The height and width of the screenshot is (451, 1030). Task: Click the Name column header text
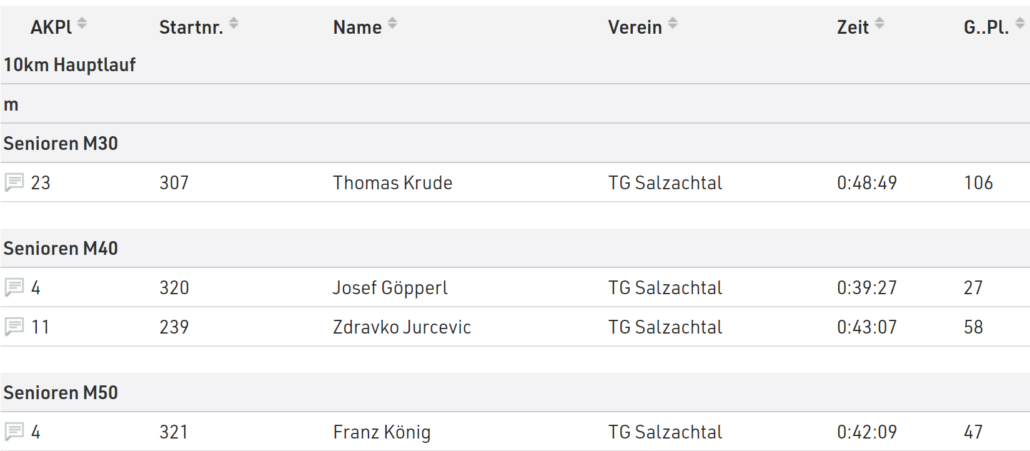(357, 27)
